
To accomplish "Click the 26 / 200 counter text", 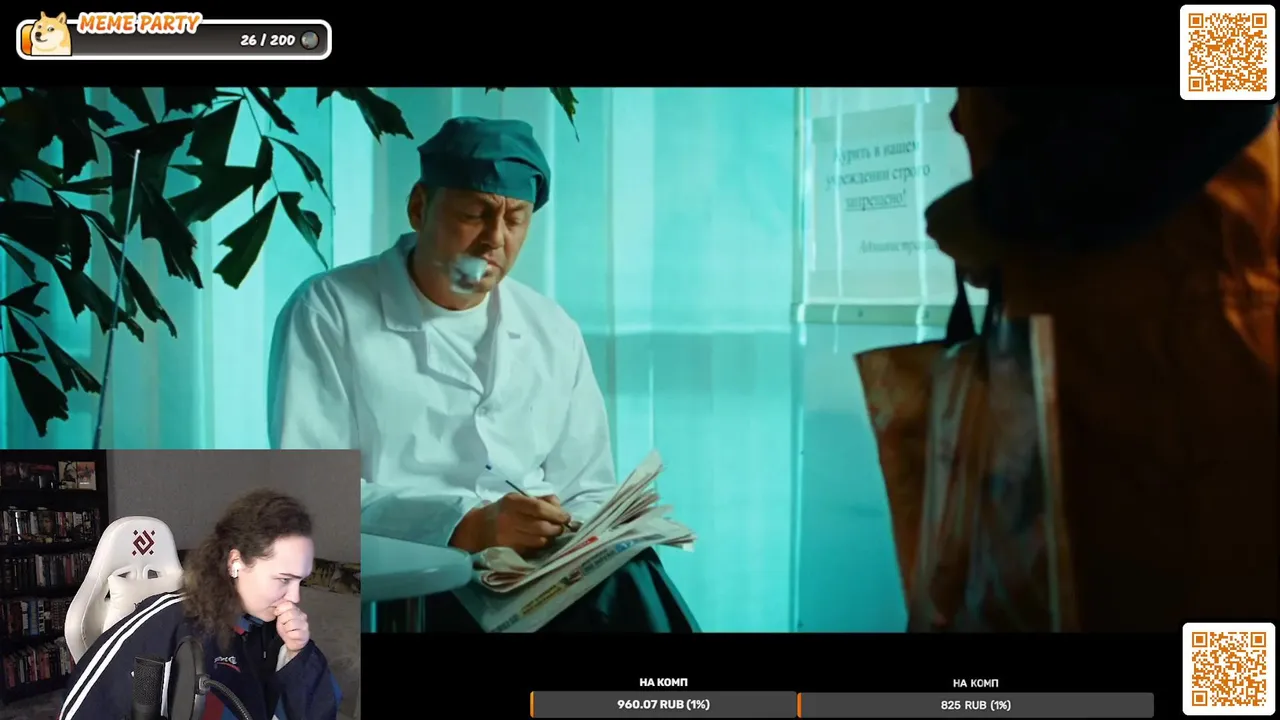I will coord(267,40).
